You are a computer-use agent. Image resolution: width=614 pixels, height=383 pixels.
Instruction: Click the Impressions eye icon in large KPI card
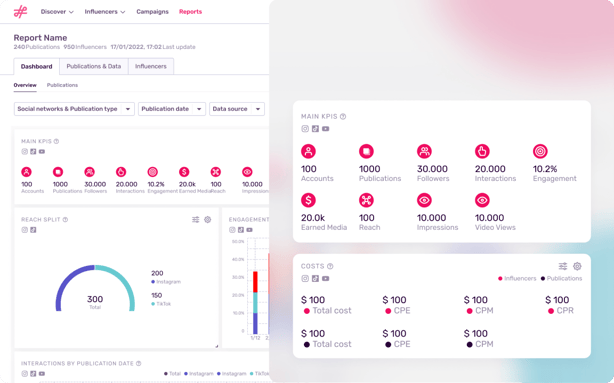coord(424,200)
